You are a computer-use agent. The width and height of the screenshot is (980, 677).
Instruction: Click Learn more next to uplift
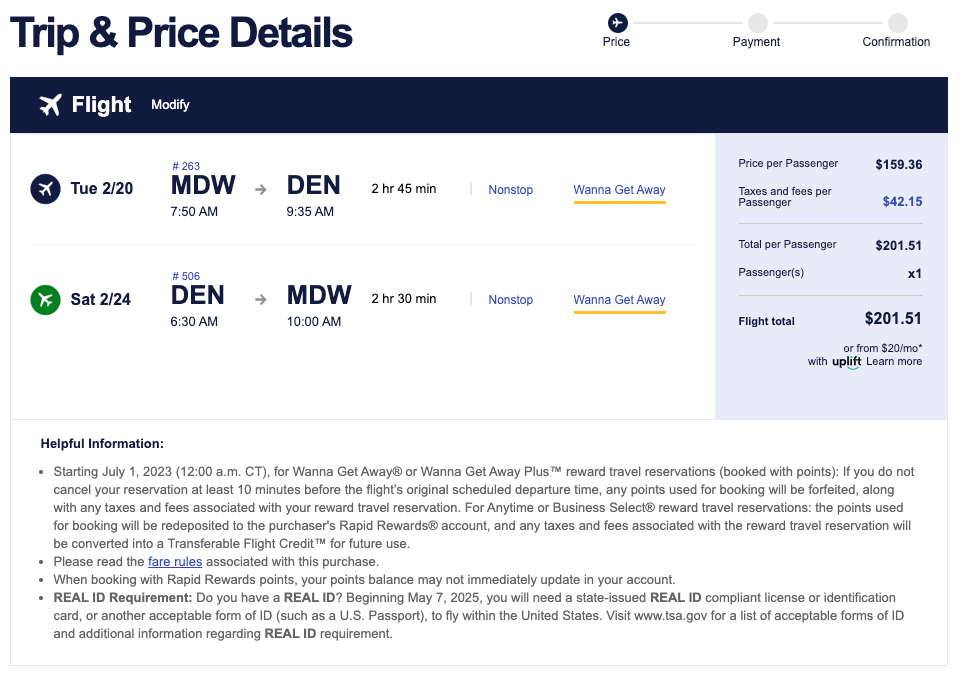tap(893, 361)
